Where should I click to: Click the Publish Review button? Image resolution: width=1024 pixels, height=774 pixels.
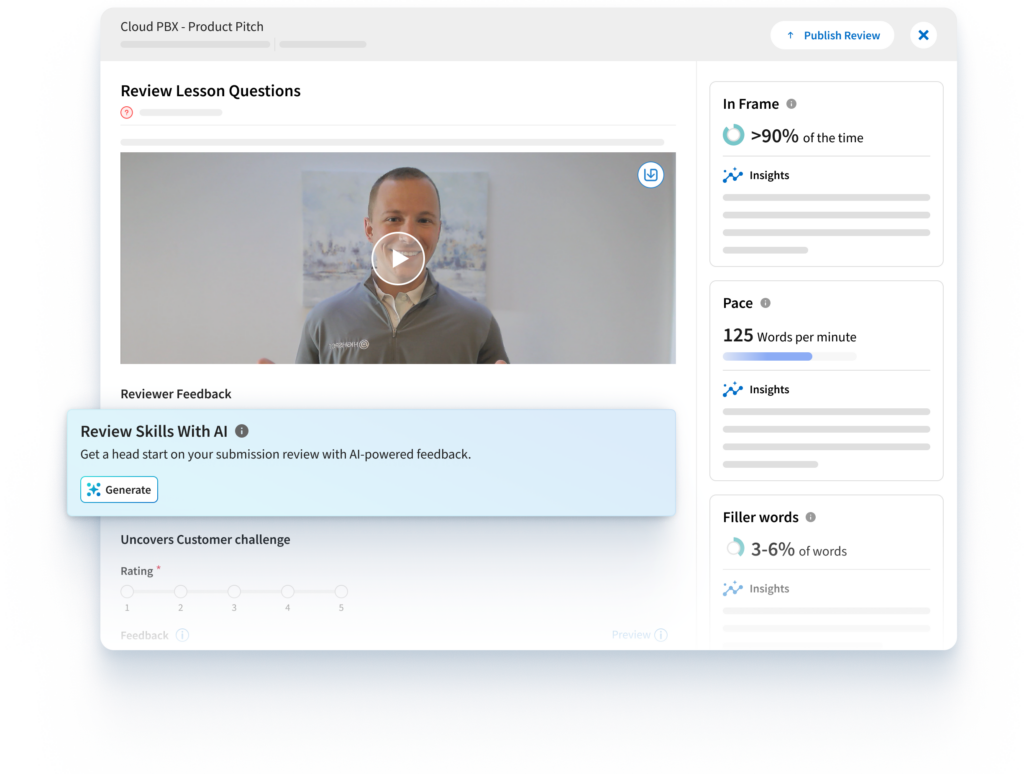(832, 34)
